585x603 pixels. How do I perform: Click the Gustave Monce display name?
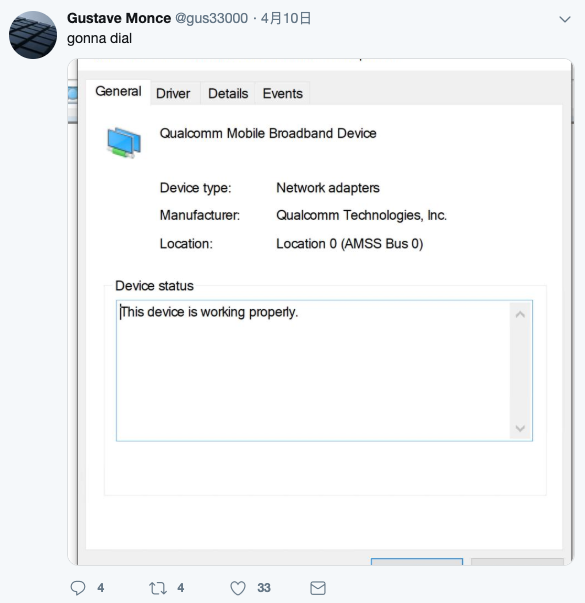[x=119, y=18]
